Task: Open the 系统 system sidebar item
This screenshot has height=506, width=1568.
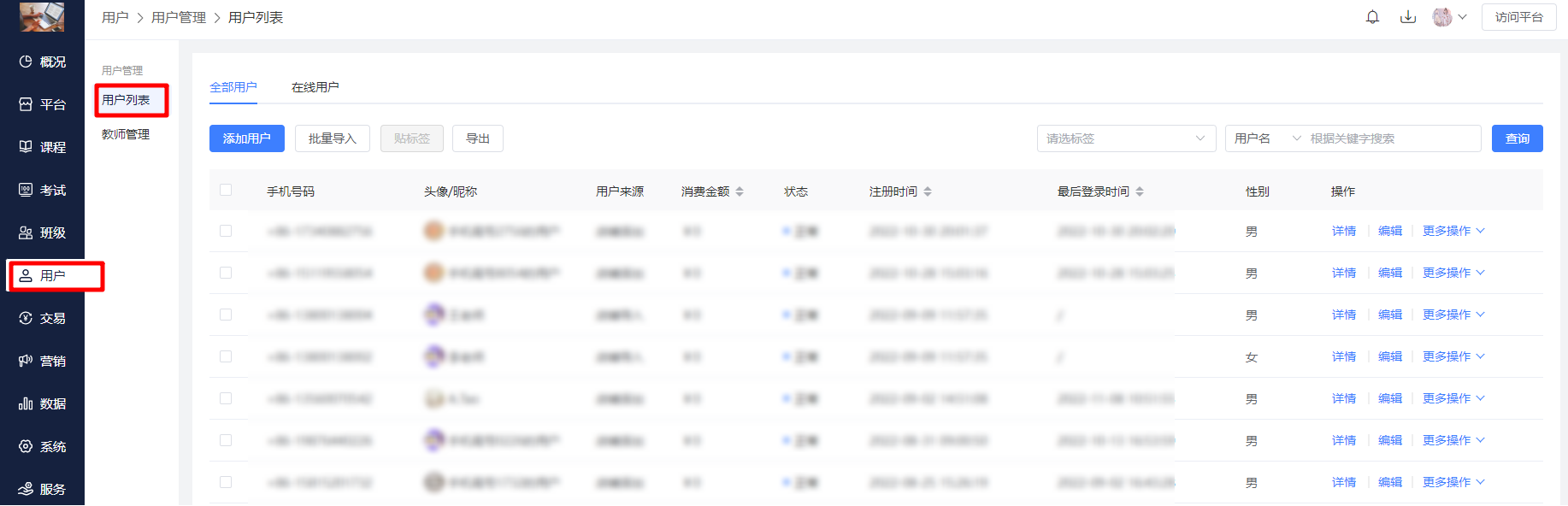Action: pos(42,446)
